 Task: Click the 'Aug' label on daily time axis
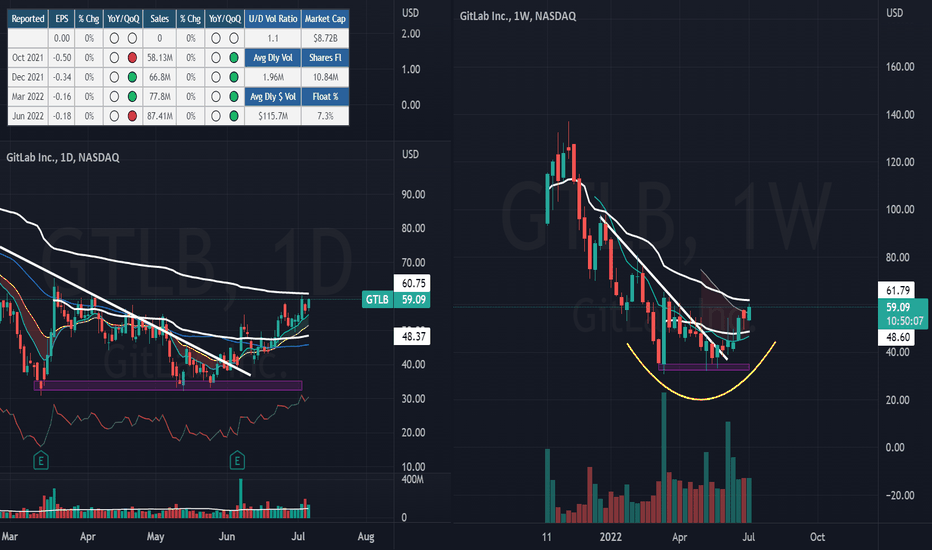366,536
